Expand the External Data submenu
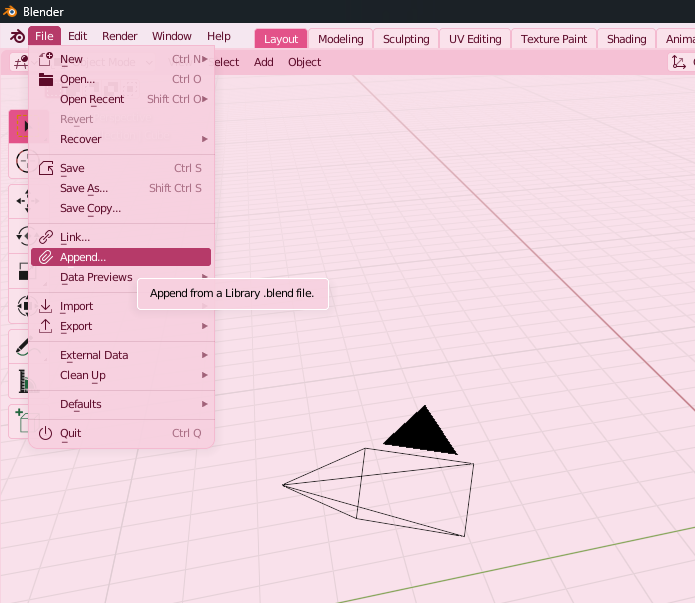Viewport: 695px width, 603px height. [121, 355]
